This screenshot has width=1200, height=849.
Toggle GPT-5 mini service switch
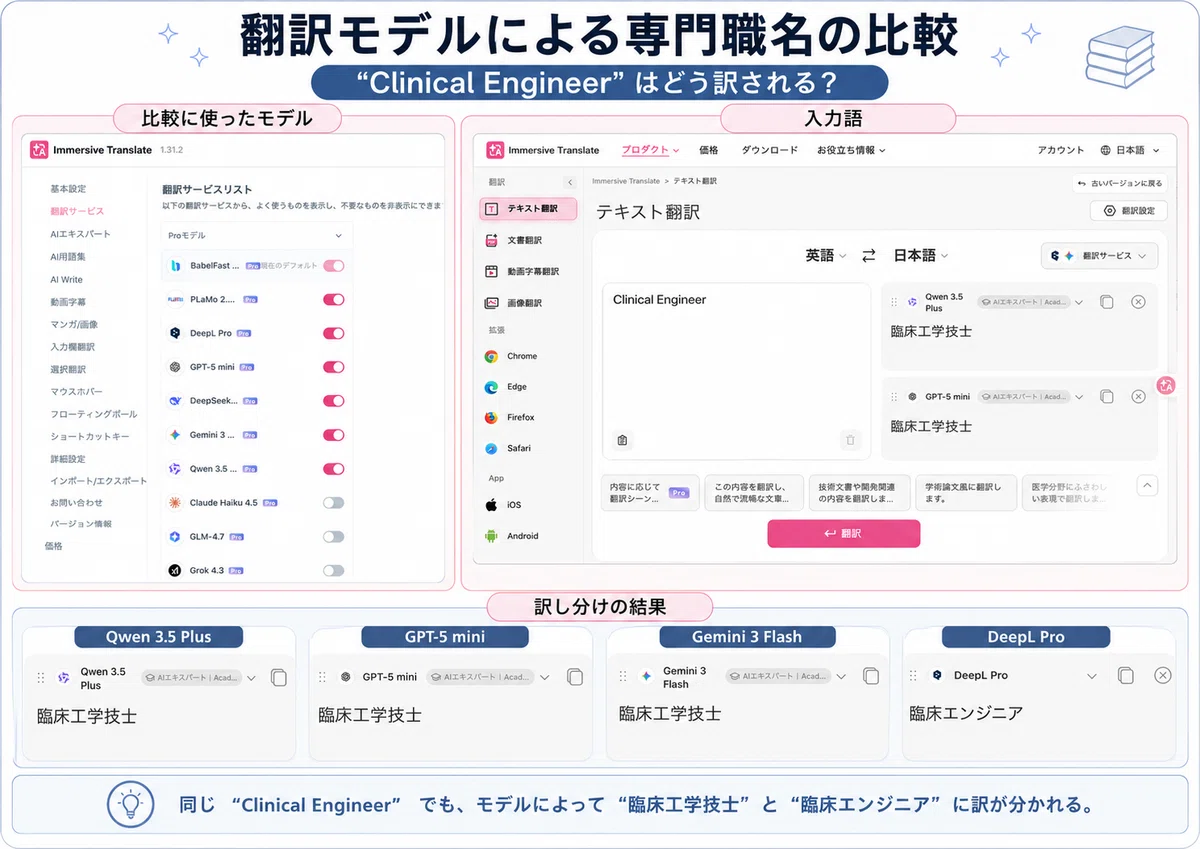click(x=334, y=367)
